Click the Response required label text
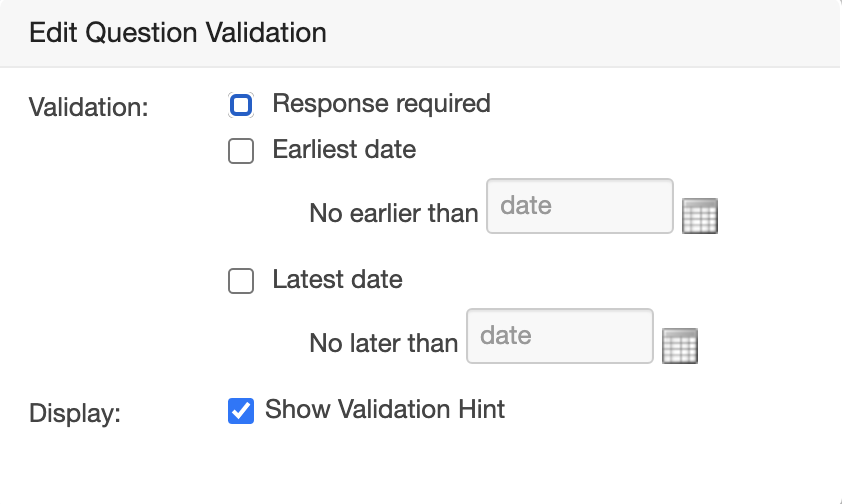Viewport: 842px width, 504px height. pos(381,103)
